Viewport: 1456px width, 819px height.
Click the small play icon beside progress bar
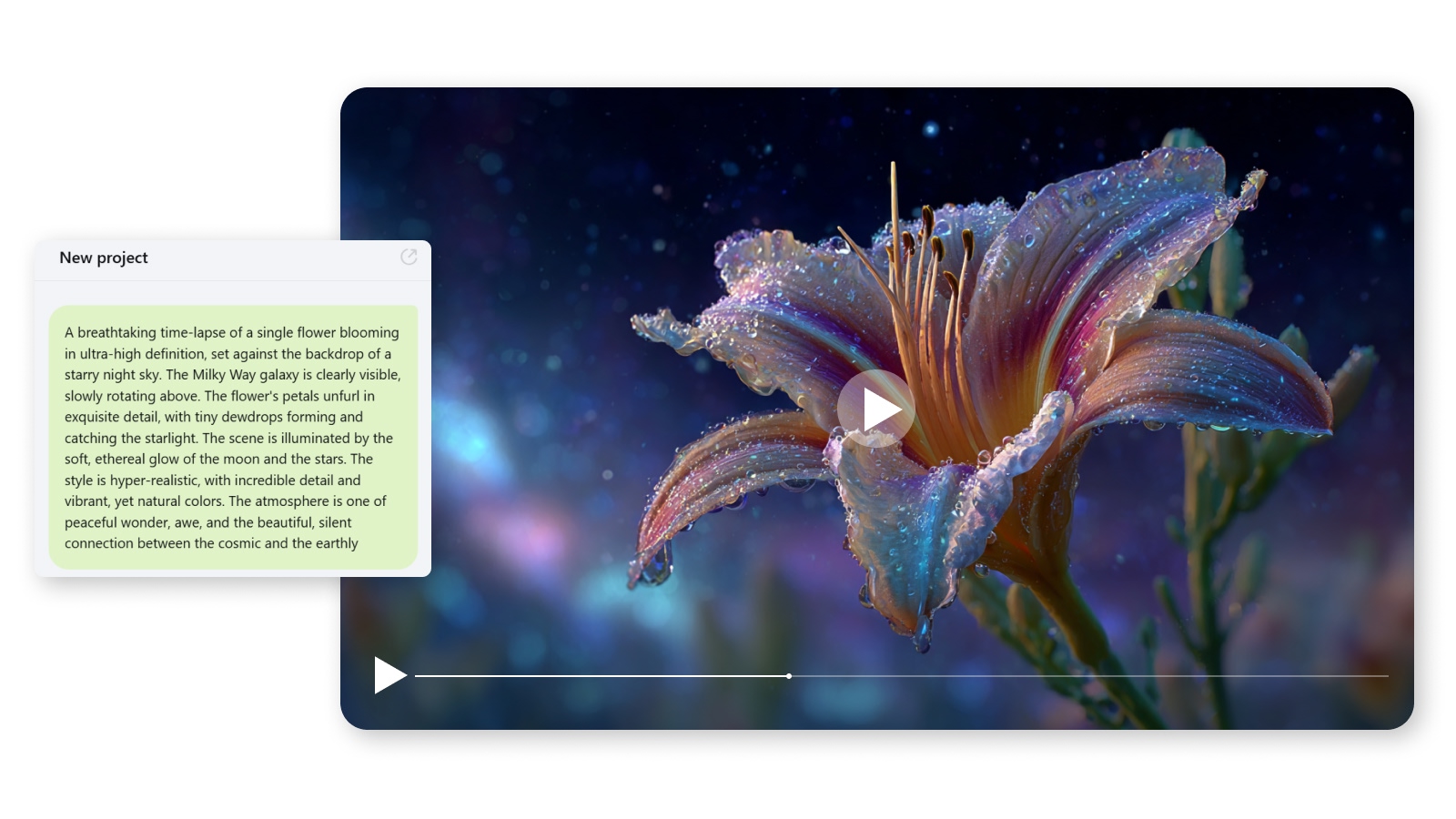[389, 675]
